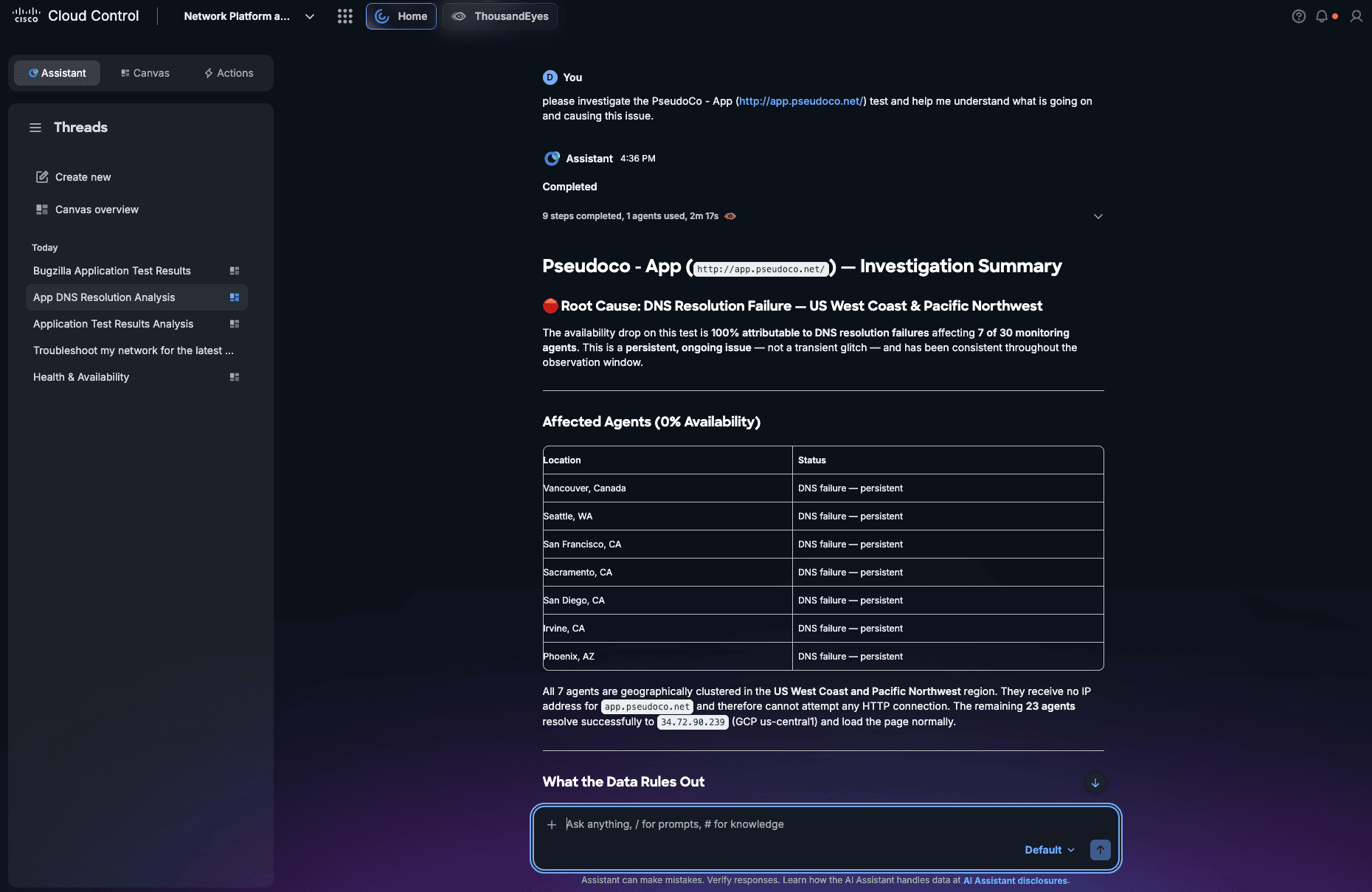The height and width of the screenshot is (892, 1372).
Task: Toggle the Threads hamburger menu icon
Action: point(35,128)
